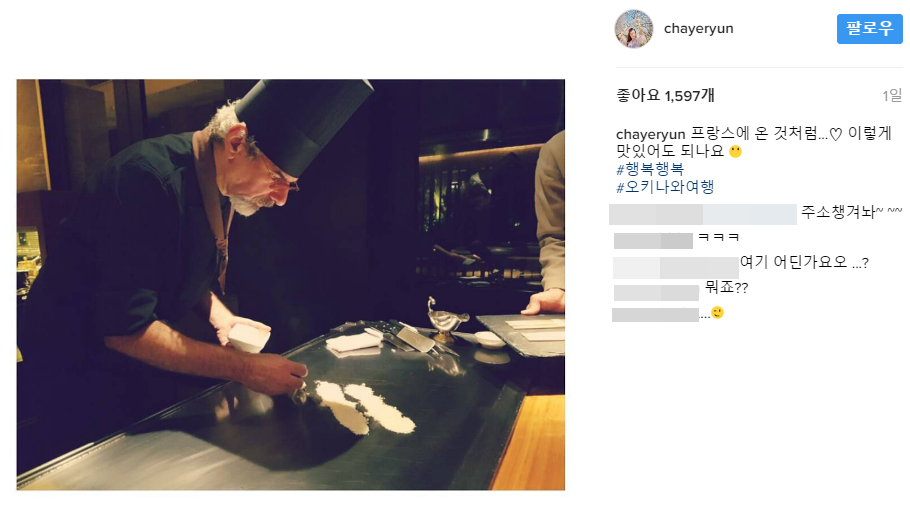
Task: Click the heart symbol in the caption
Action: tap(835, 135)
